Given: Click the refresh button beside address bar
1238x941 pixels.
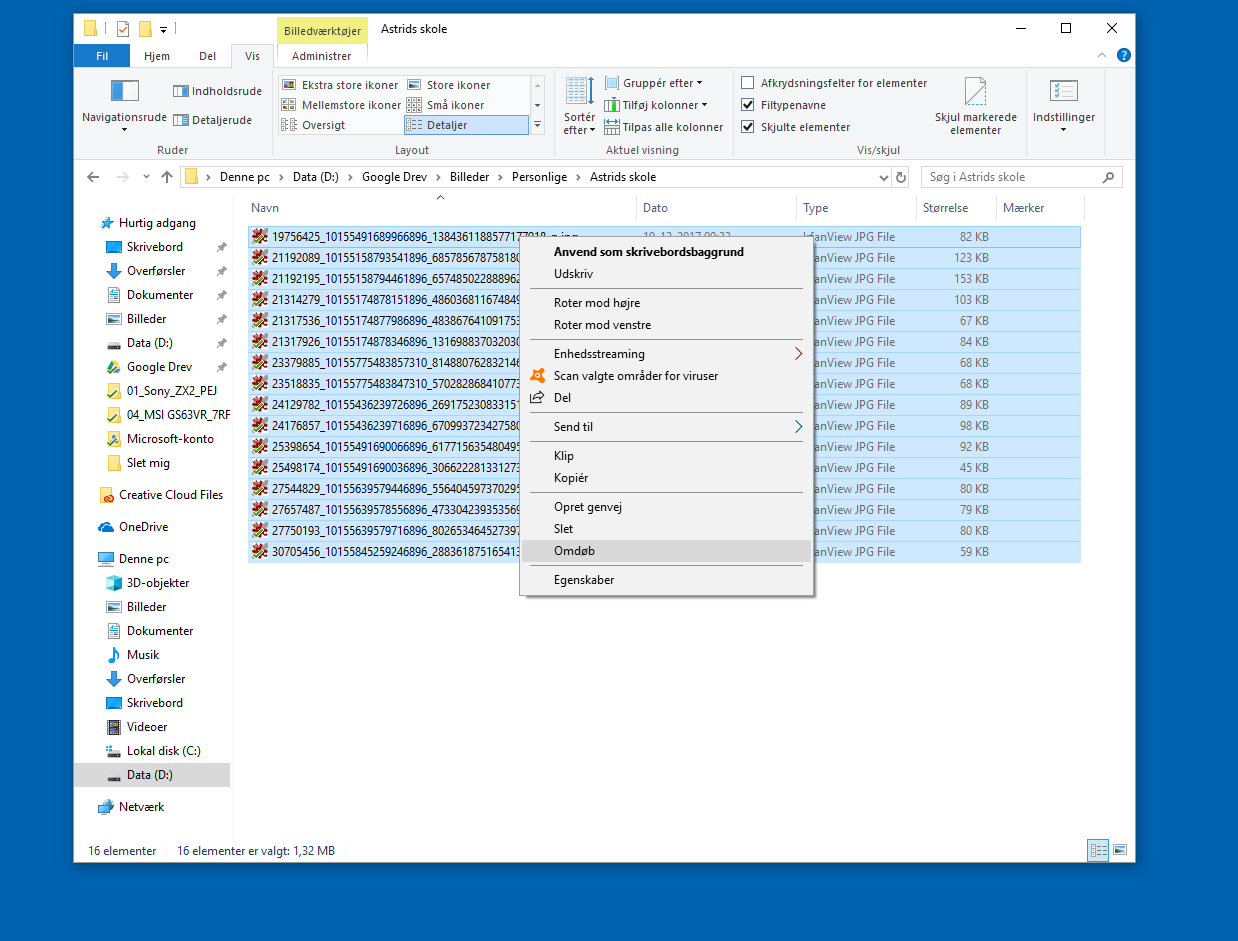Looking at the screenshot, I should [901, 177].
